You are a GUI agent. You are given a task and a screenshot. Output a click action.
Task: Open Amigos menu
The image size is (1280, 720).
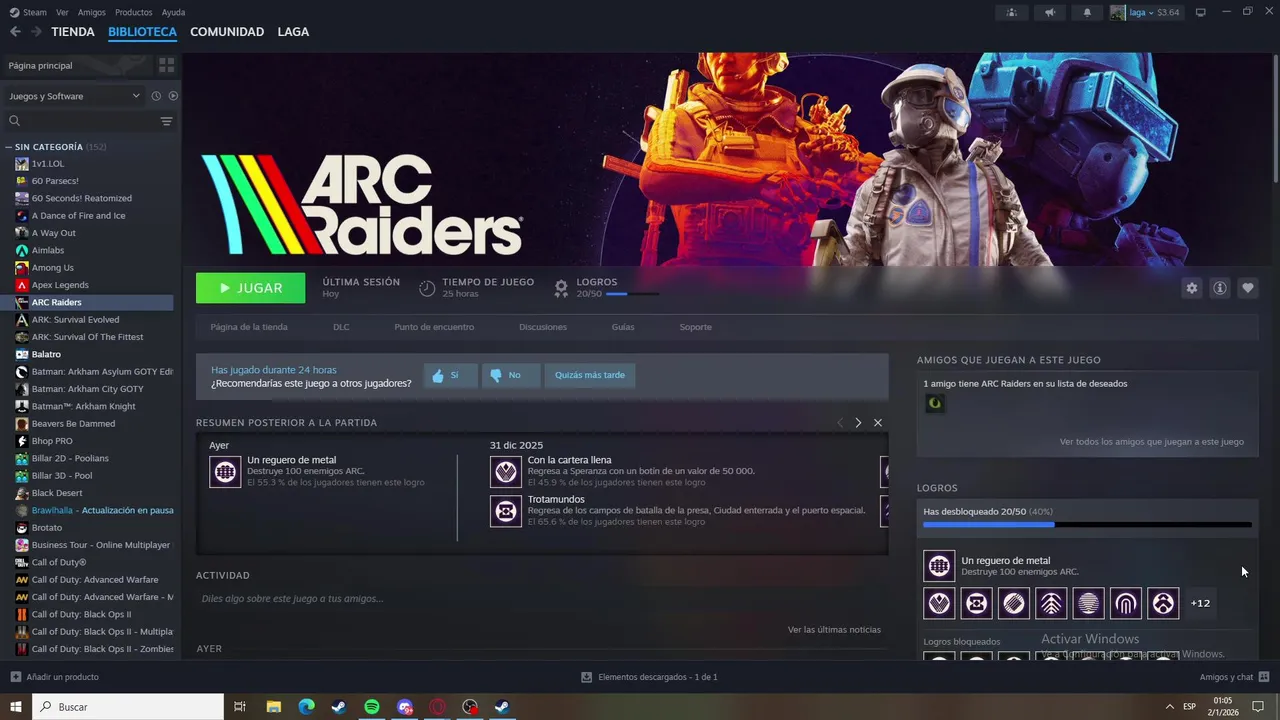92,12
